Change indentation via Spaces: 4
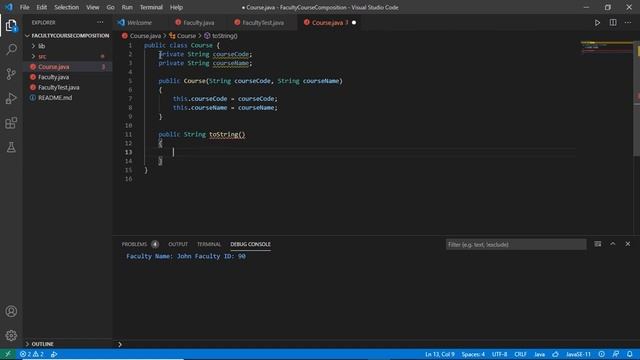Image resolution: width=640 pixels, height=360 pixels. click(x=473, y=354)
